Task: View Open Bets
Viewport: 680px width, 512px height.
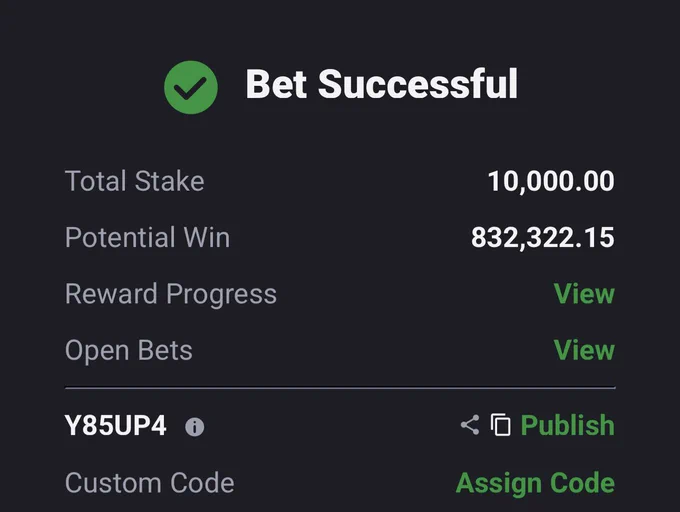Action: [585, 350]
